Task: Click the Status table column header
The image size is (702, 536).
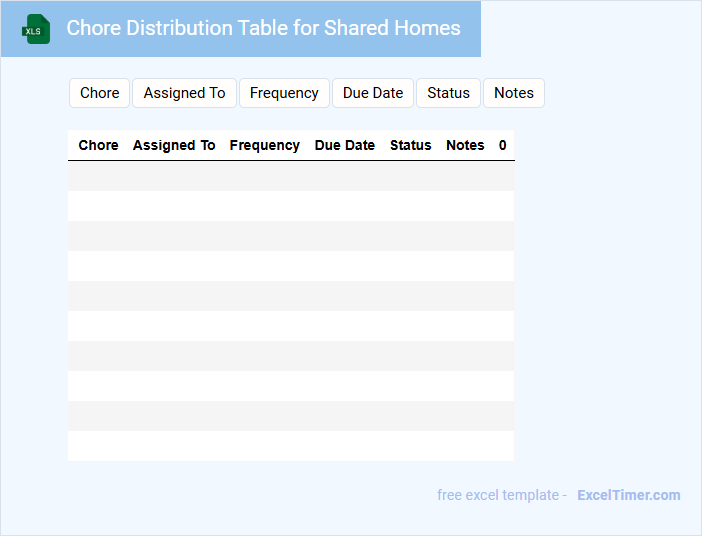Action: 411,145
